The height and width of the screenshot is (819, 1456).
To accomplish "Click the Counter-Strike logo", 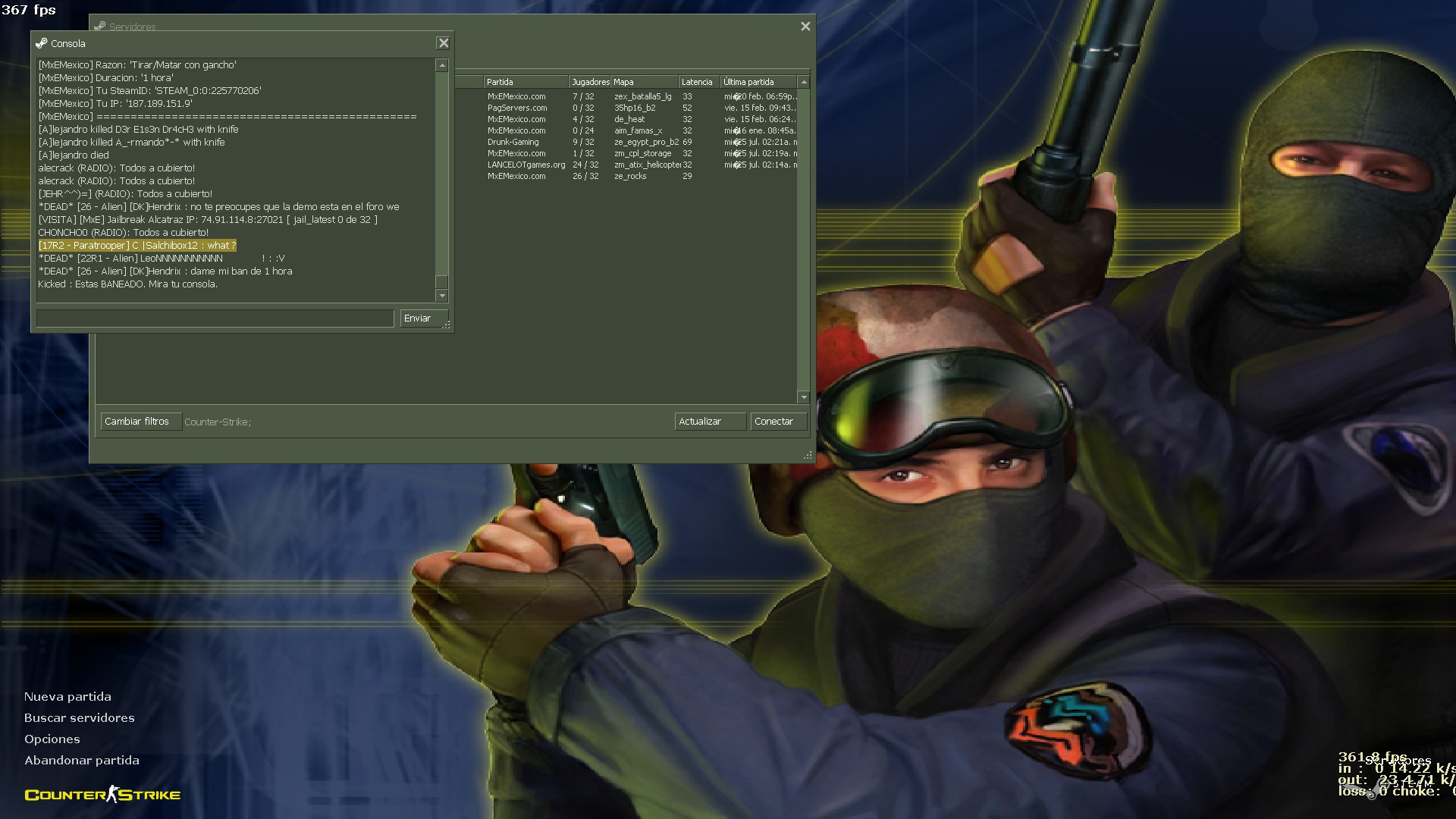I will coord(102,794).
